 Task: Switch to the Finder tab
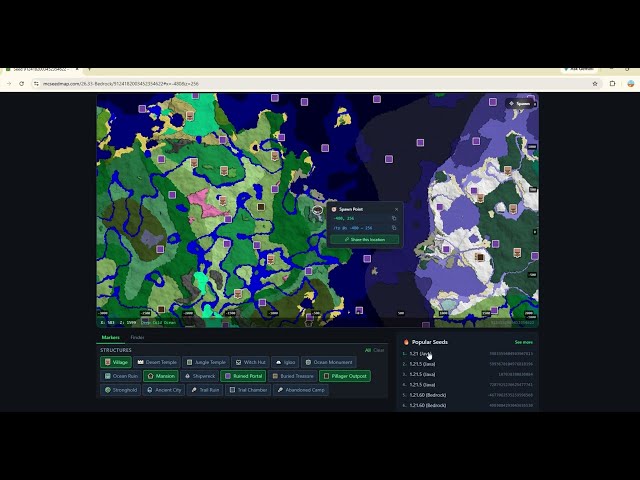(137, 338)
